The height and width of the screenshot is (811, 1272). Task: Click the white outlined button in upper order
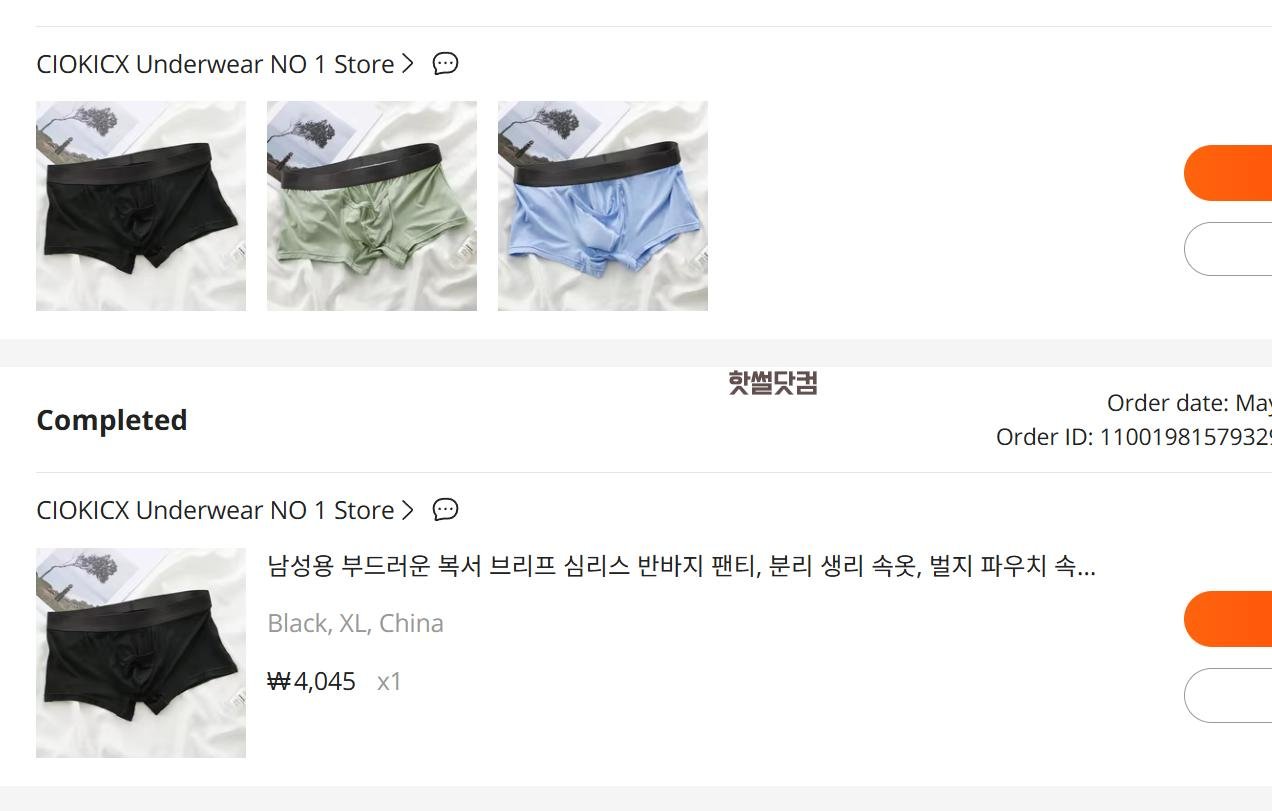(x=1228, y=249)
